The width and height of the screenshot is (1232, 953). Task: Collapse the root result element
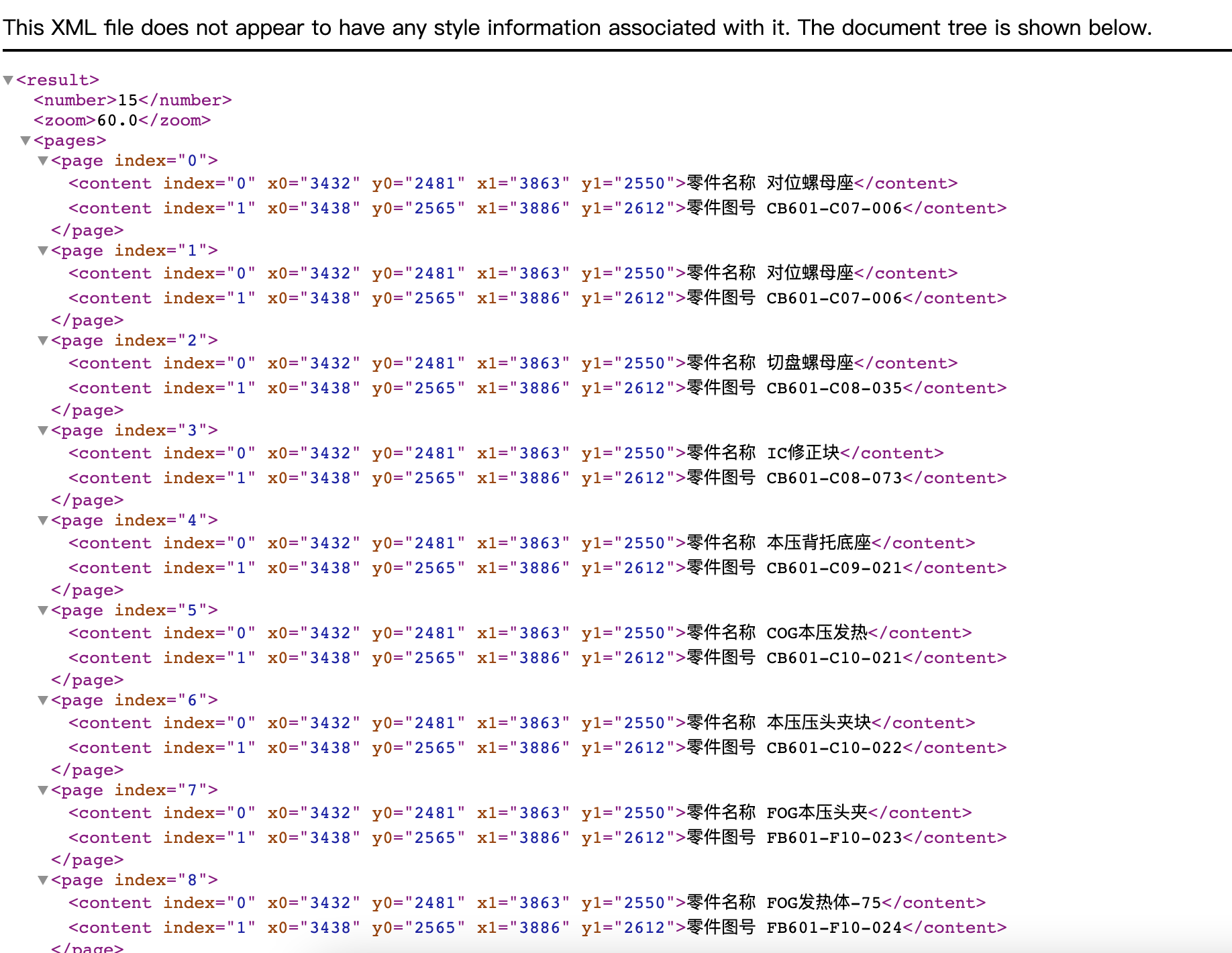coord(8,81)
